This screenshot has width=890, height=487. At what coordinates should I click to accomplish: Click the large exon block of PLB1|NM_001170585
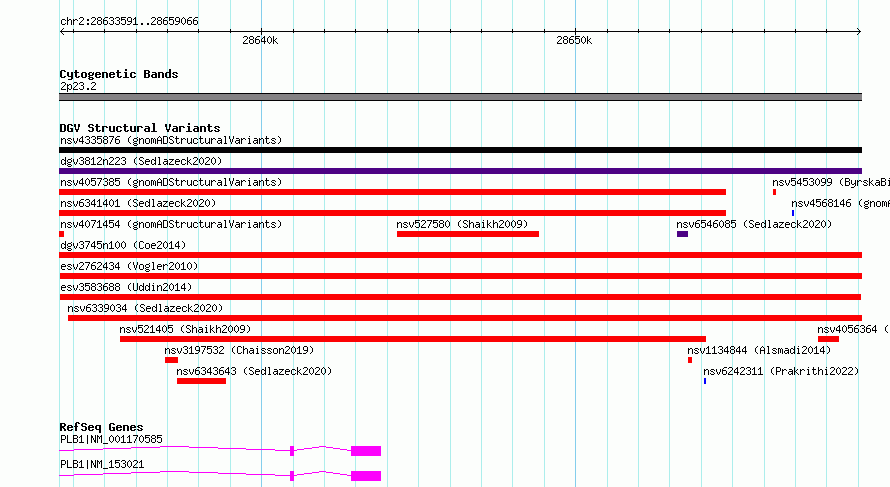pos(366,451)
